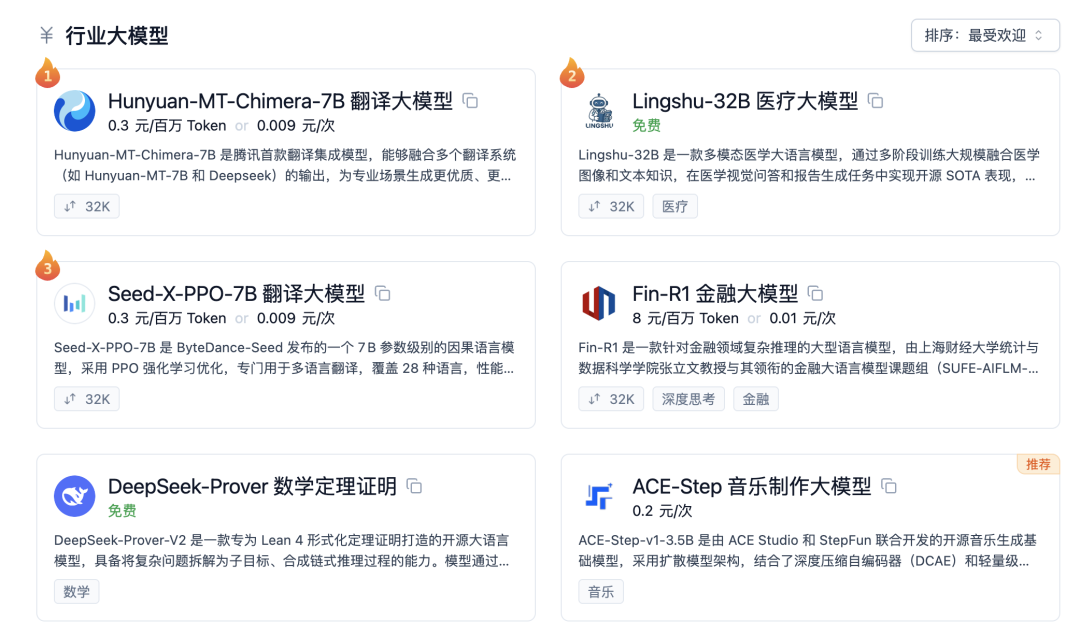
Task: Click the number 1 ranking flame badge
Action: pos(47,73)
